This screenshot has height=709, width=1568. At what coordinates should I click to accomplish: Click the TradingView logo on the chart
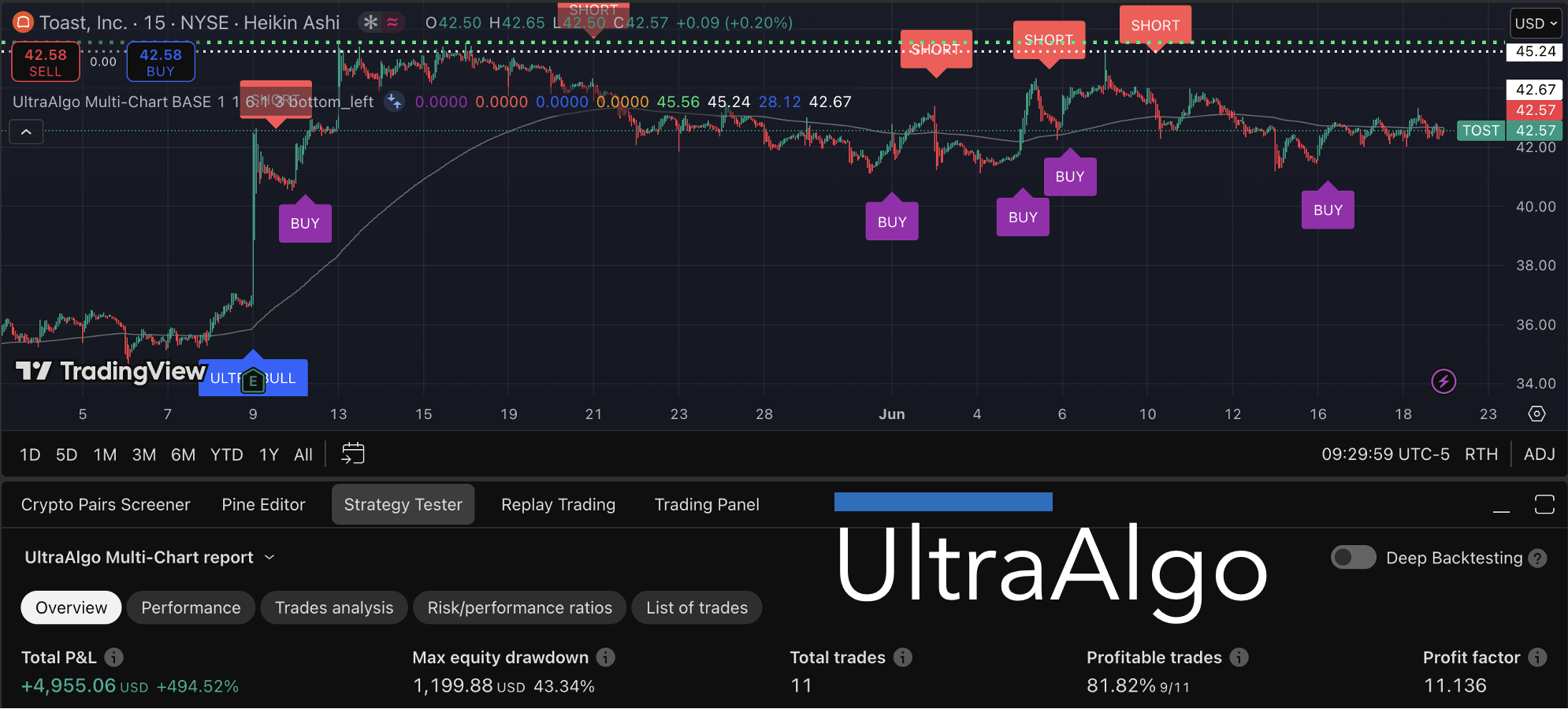coord(111,371)
